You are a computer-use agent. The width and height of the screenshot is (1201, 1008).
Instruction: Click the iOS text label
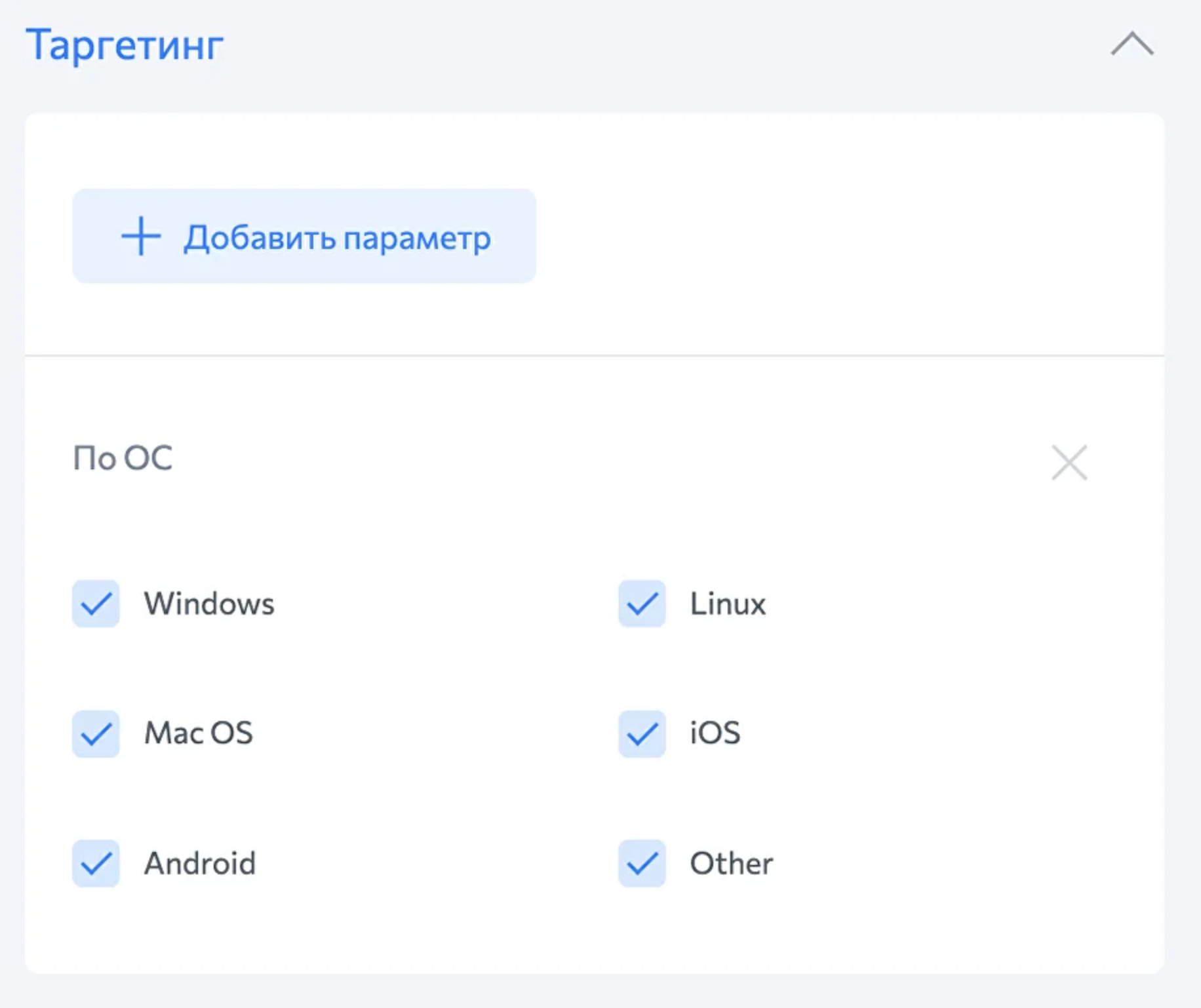[x=715, y=733]
